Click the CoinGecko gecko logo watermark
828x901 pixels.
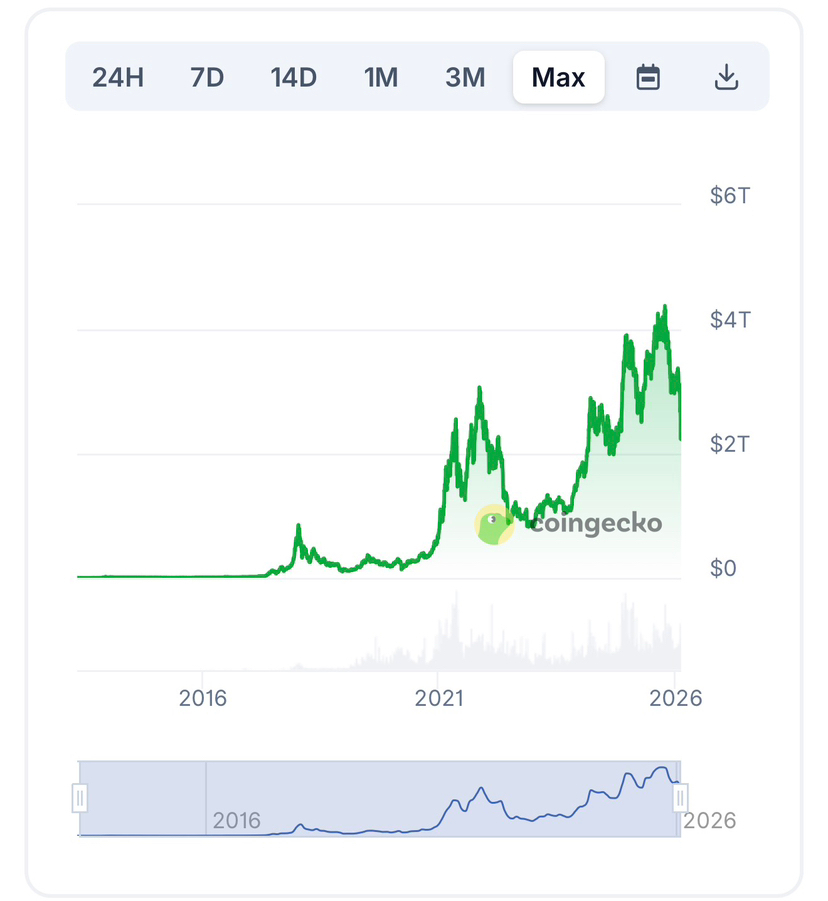494,524
